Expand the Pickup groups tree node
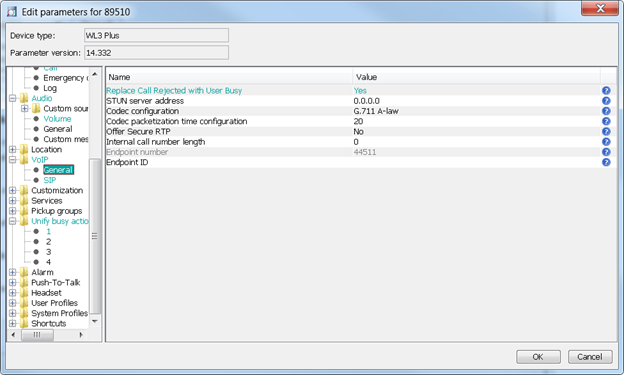The image size is (624, 375). (13, 211)
